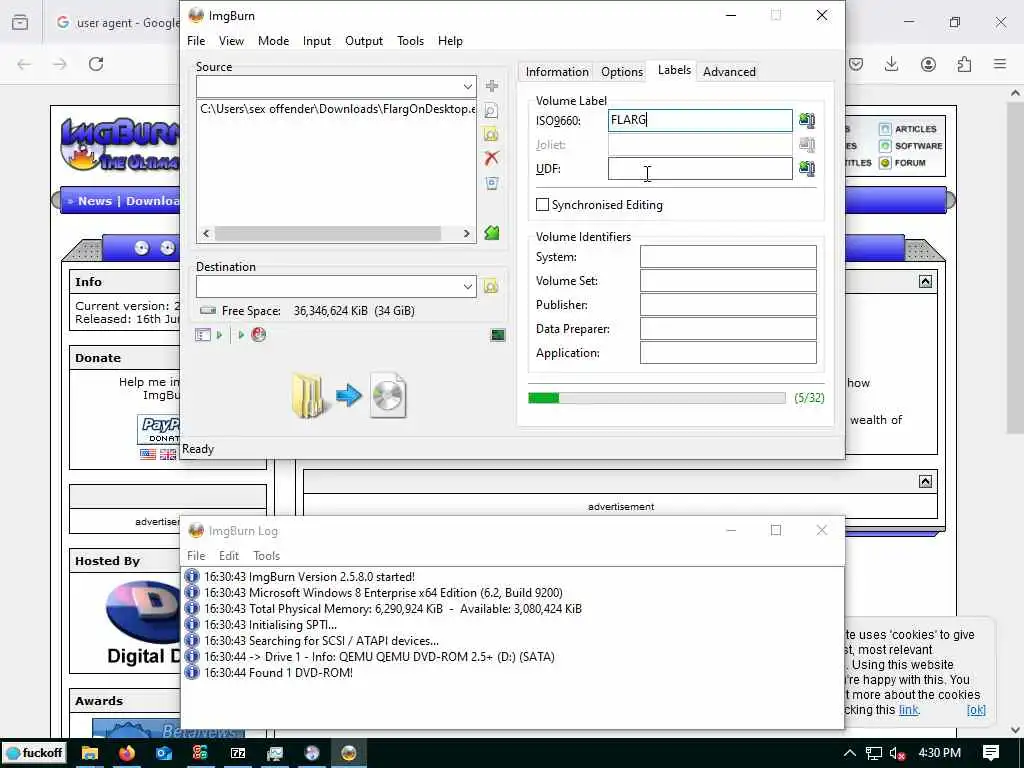Viewport: 1024px width, 768px height.
Task: Open 7-Zip from taskbar
Action: [x=238, y=753]
